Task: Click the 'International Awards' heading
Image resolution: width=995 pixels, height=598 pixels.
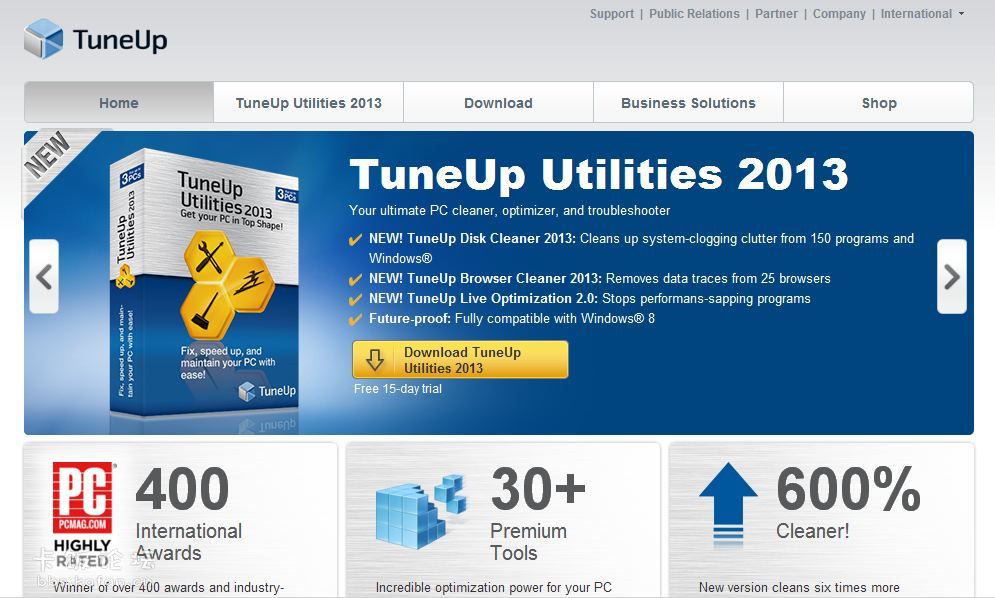Action: pyautogui.click(x=188, y=542)
